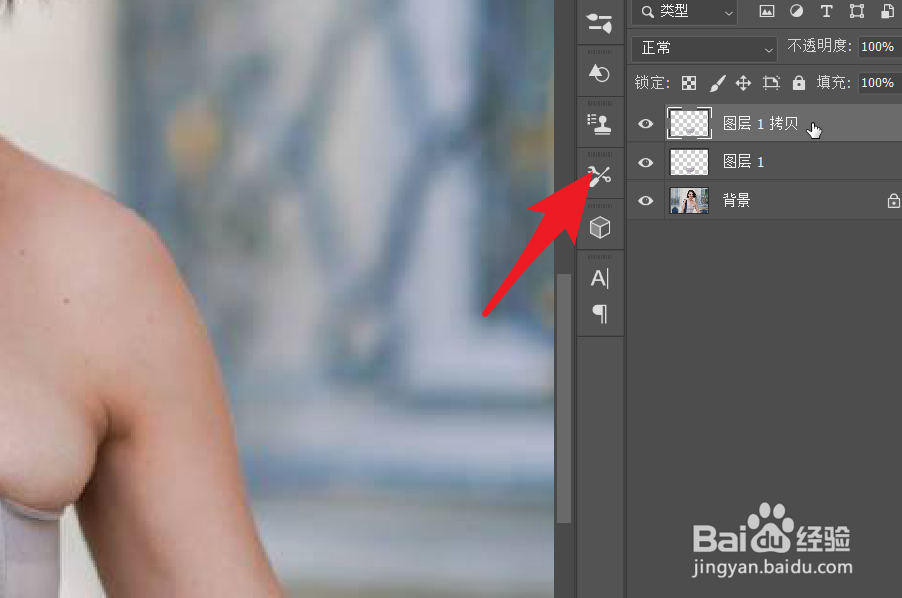Open the 正常 blend mode dropdown
Viewport: 902px width, 598px height.
(x=704, y=48)
